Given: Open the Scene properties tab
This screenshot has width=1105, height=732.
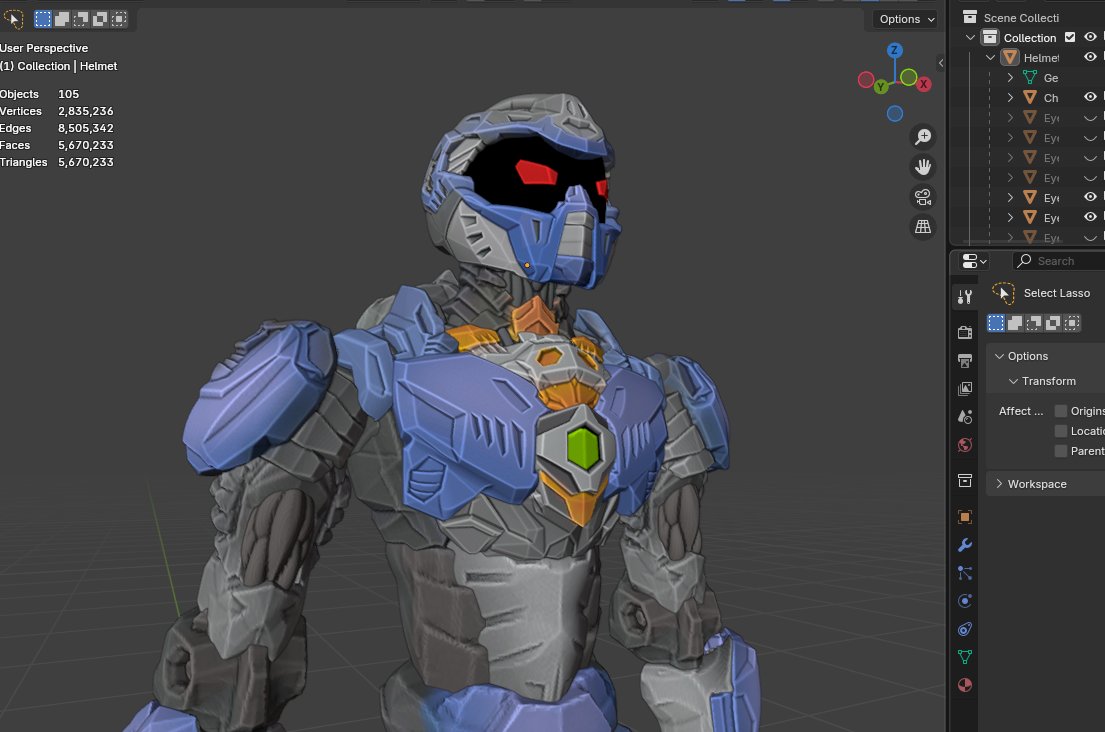Looking at the screenshot, I should [x=965, y=416].
